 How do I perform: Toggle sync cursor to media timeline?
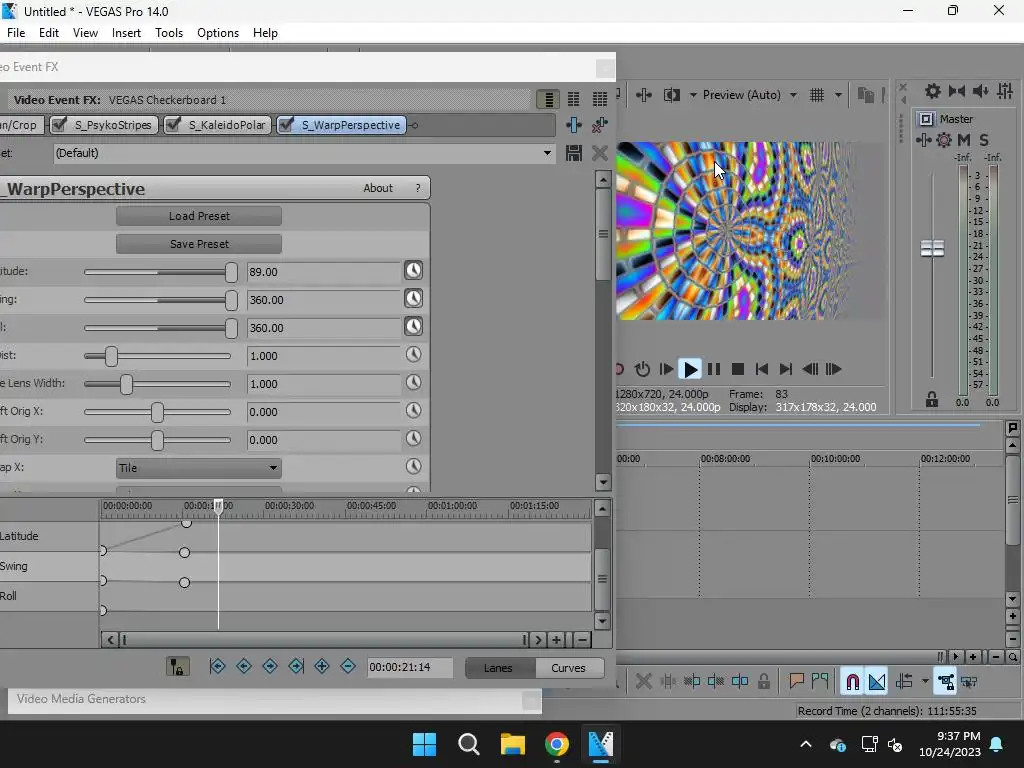coord(177,667)
